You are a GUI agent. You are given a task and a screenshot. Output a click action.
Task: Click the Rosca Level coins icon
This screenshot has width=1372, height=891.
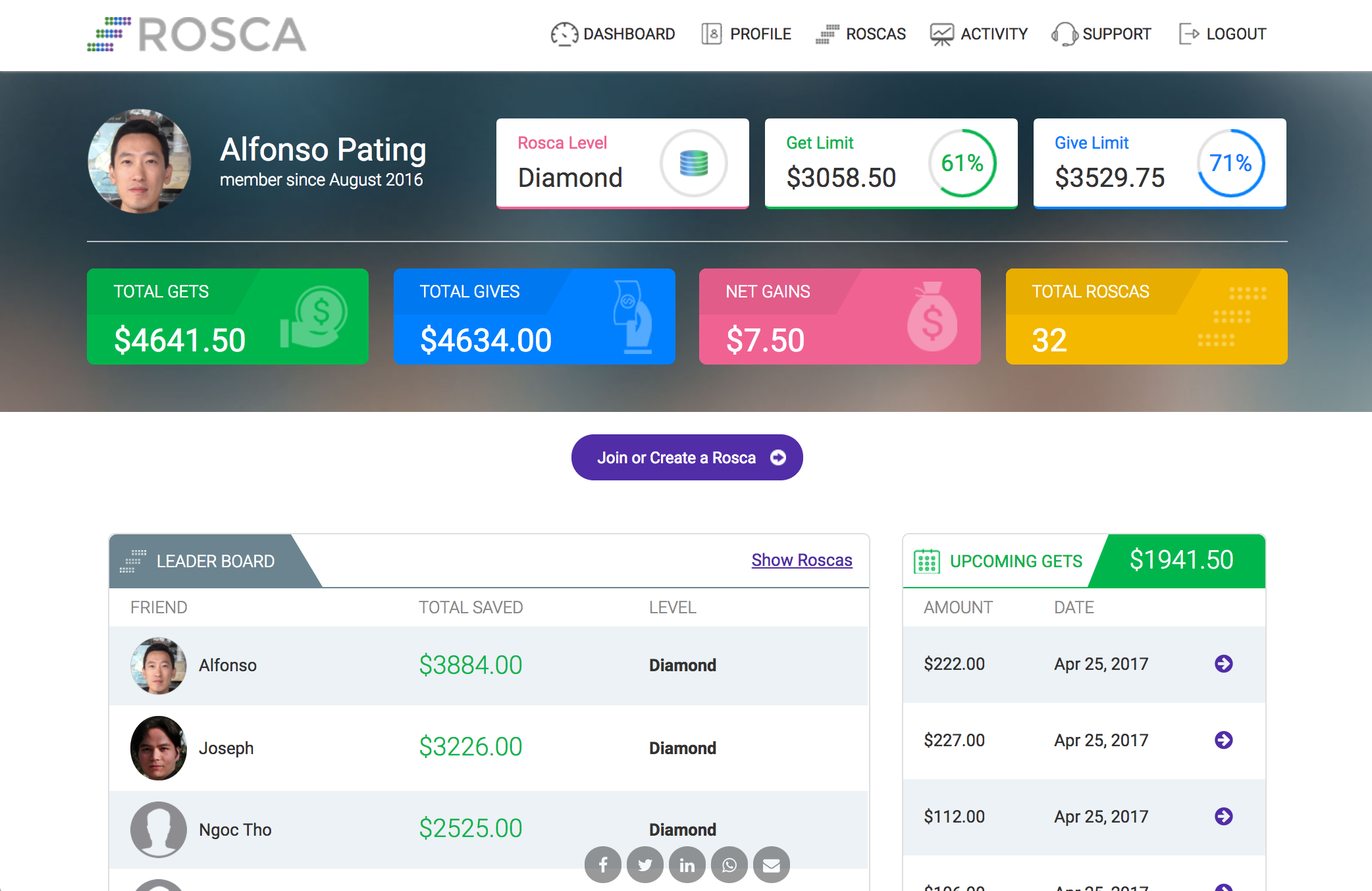point(693,163)
